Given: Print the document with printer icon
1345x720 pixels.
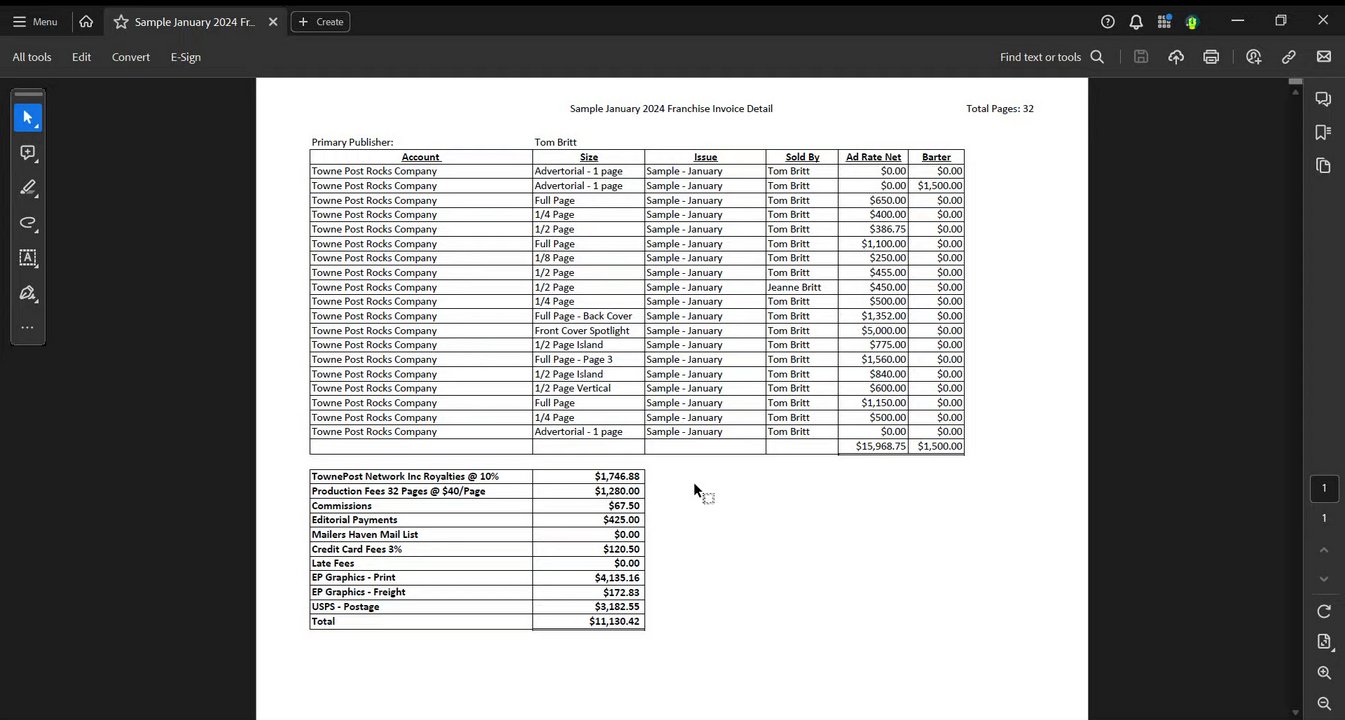Looking at the screenshot, I should click(x=1211, y=57).
